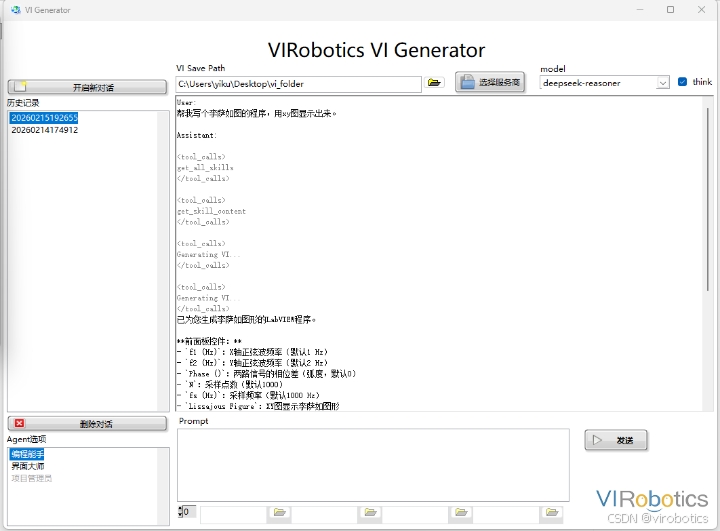
Task: Send the prompt with 发送 button
Action: (x=616, y=440)
